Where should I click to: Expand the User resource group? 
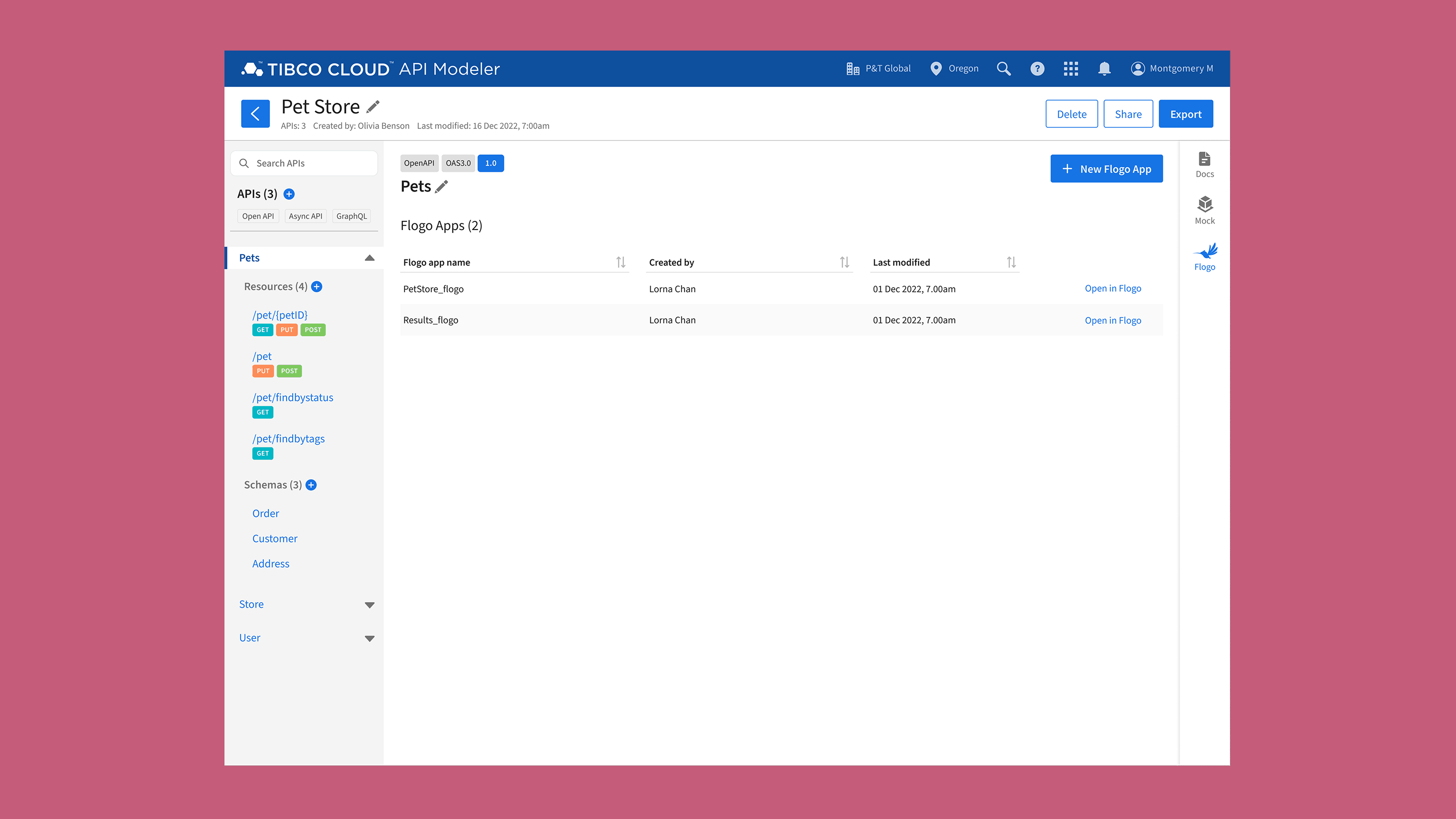[x=370, y=638]
